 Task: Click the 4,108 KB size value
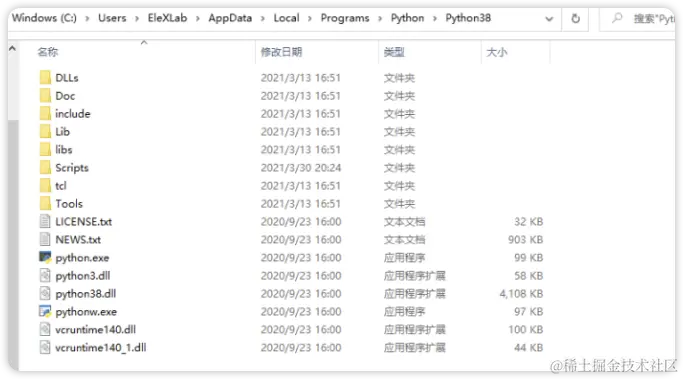pos(521,294)
